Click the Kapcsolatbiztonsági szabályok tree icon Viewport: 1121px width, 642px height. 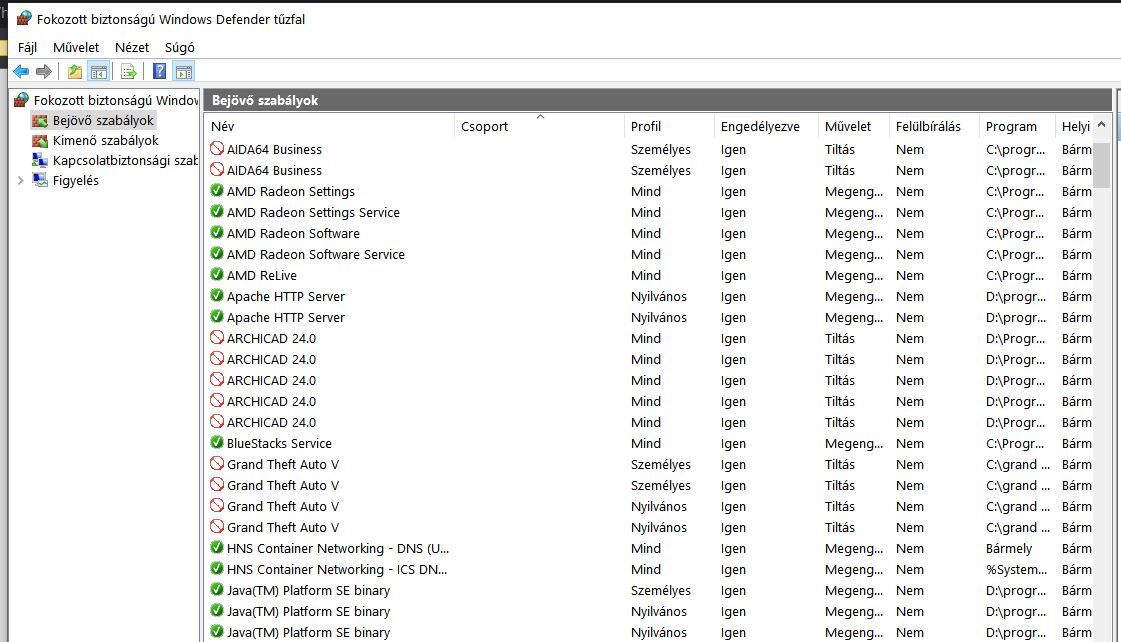pos(40,160)
